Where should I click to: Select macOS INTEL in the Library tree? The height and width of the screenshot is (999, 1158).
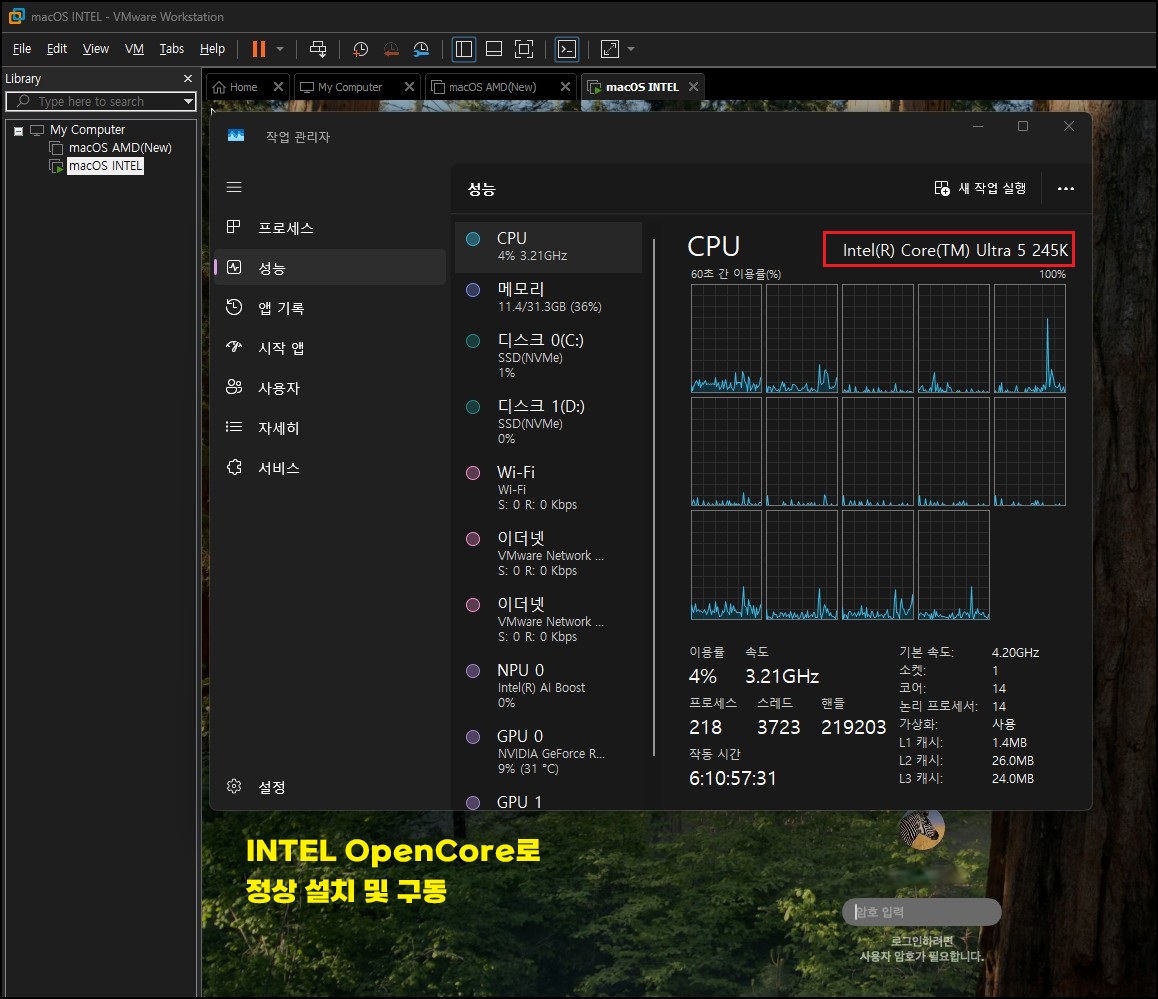tap(106, 166)
